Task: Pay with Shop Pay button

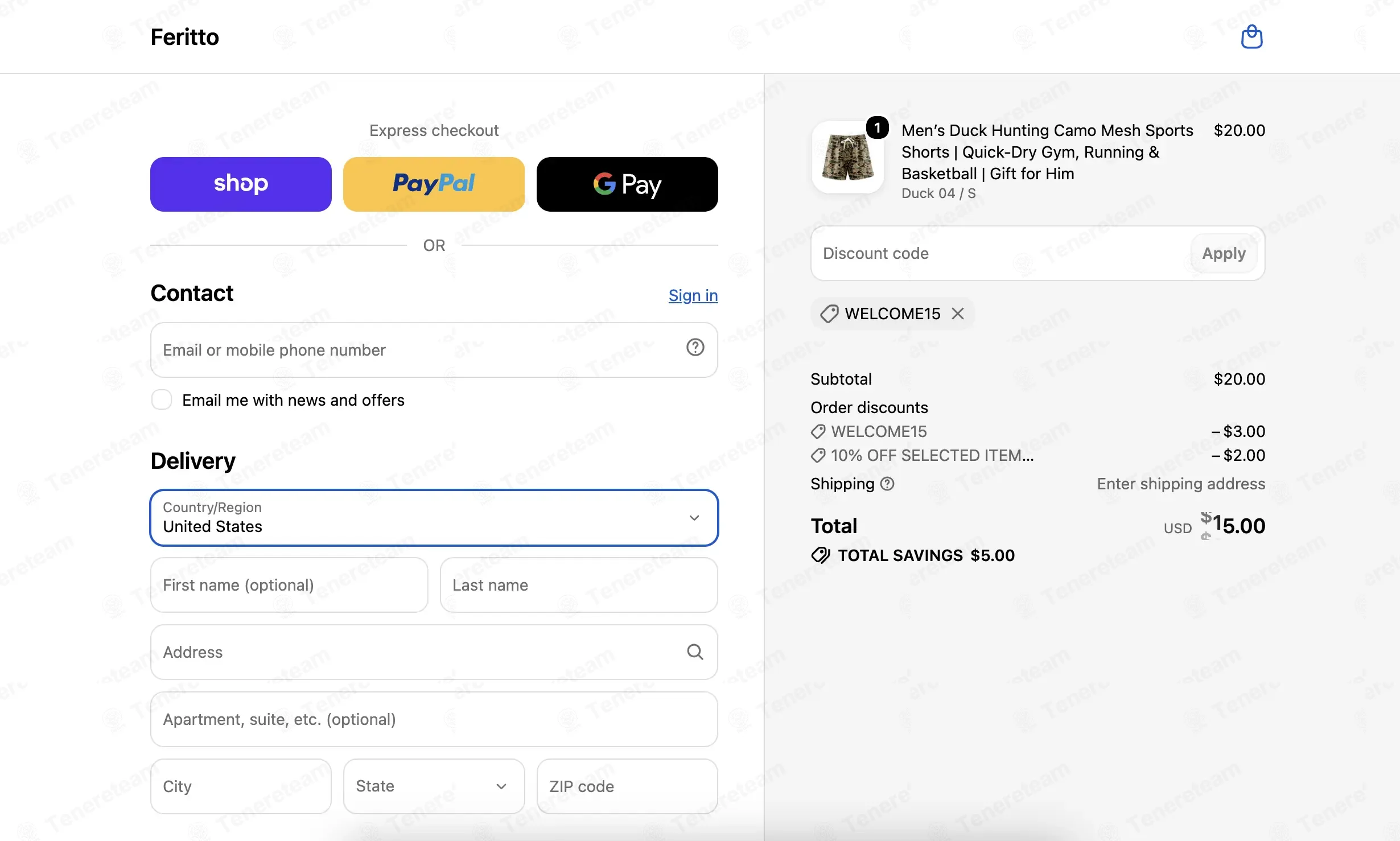Action: [x=241, y=184]
